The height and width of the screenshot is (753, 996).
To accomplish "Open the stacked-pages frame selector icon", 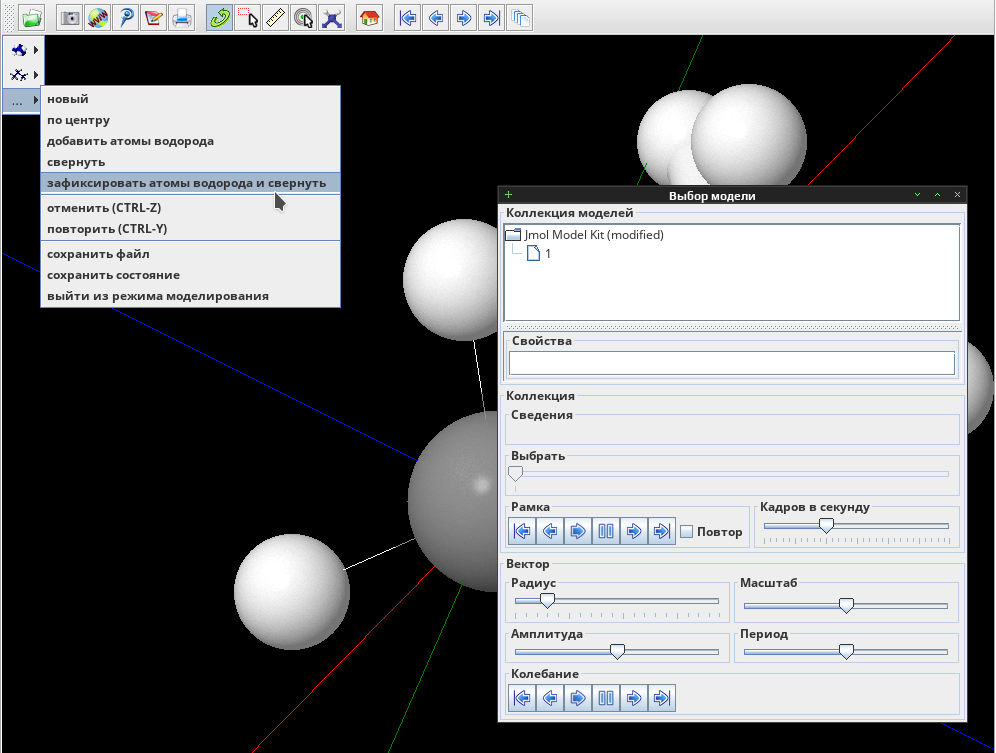I will tap(520, 18).
